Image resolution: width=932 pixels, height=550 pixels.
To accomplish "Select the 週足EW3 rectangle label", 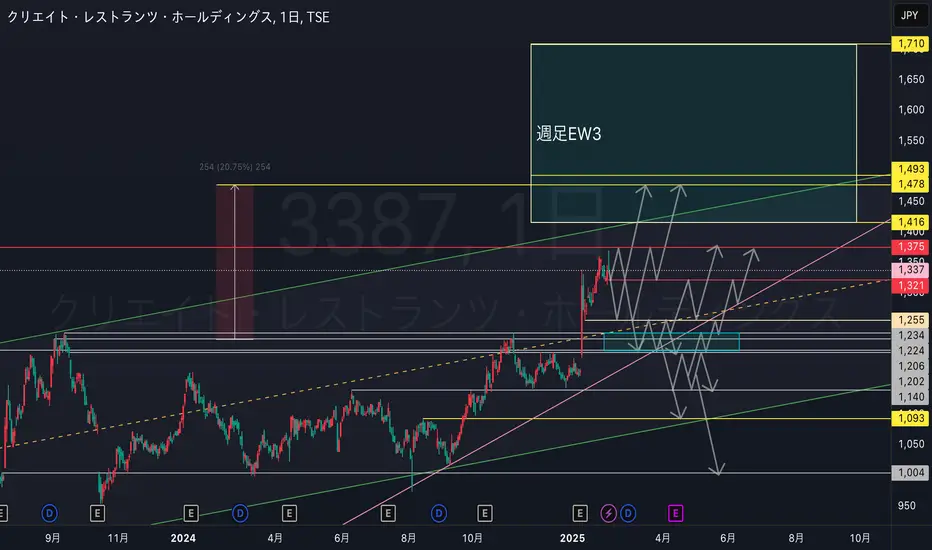I will point(569,134).
